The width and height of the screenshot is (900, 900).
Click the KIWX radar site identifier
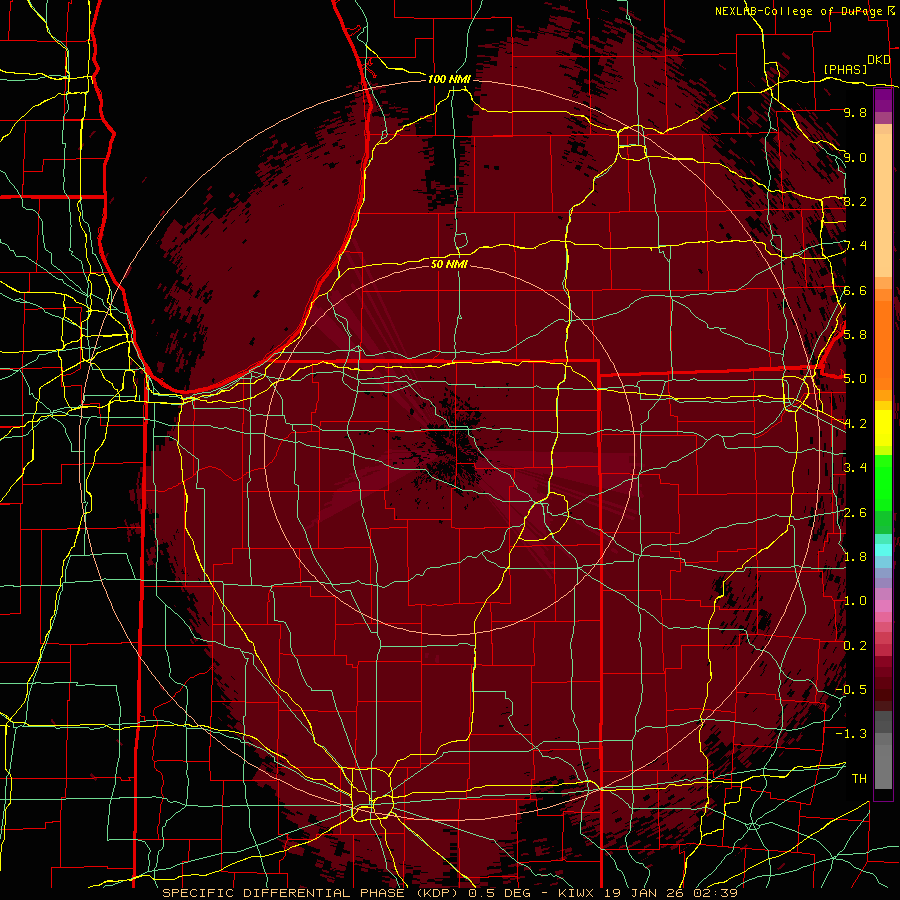tap(575, 893)
